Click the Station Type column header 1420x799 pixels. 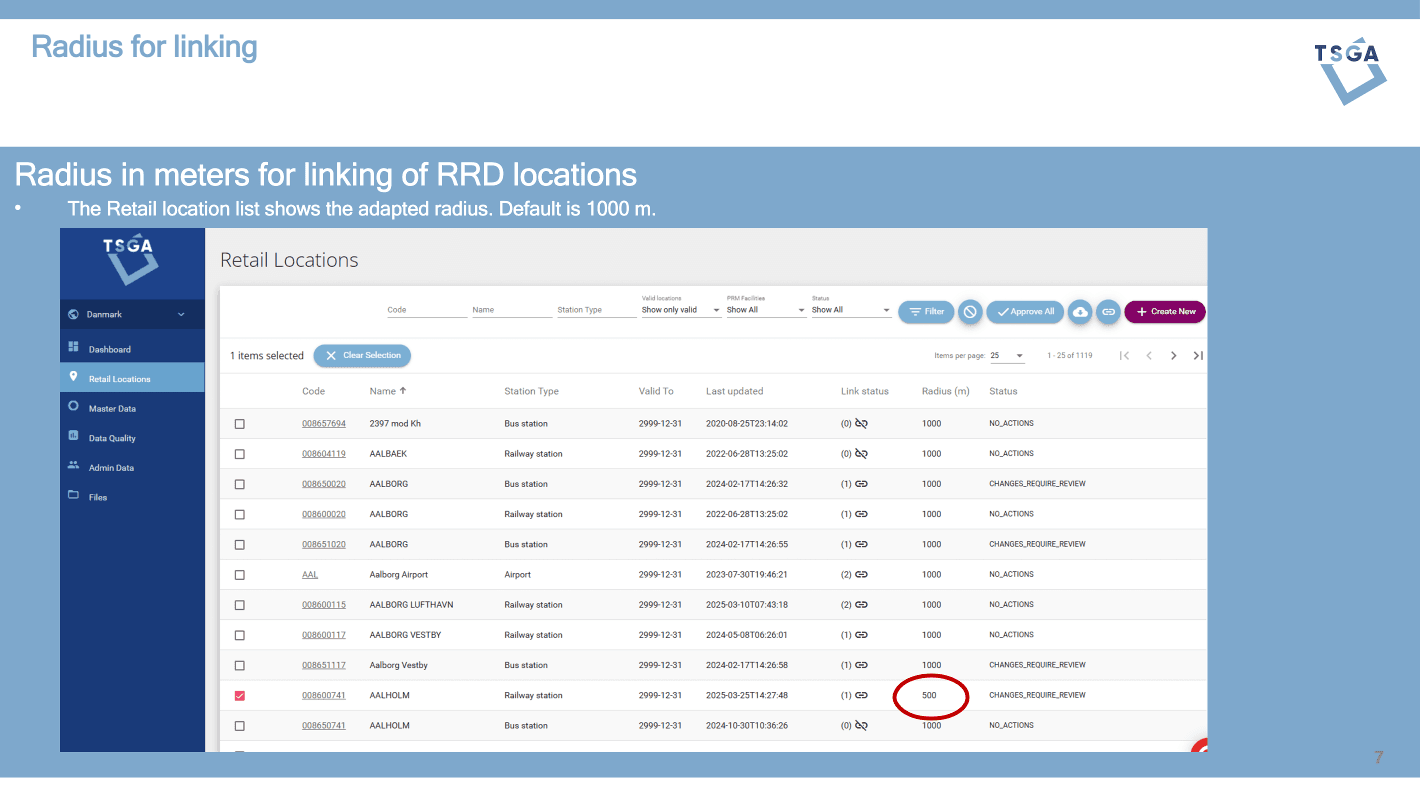[531, 391]
